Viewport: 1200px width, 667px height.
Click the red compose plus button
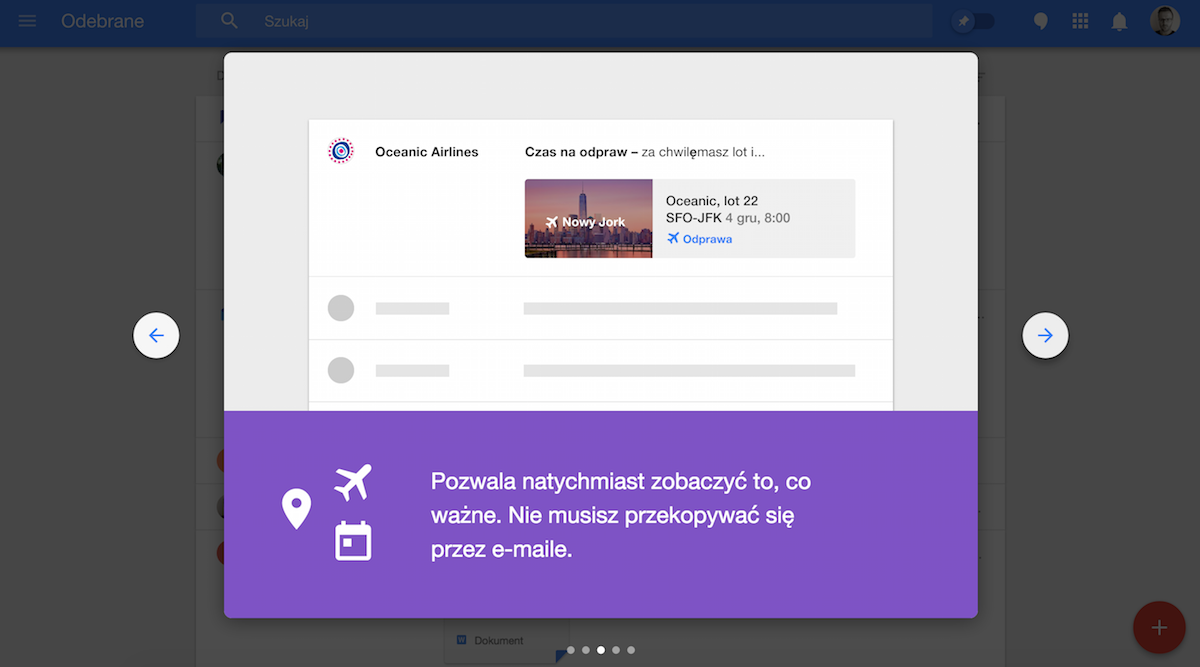coord(1159,628)
